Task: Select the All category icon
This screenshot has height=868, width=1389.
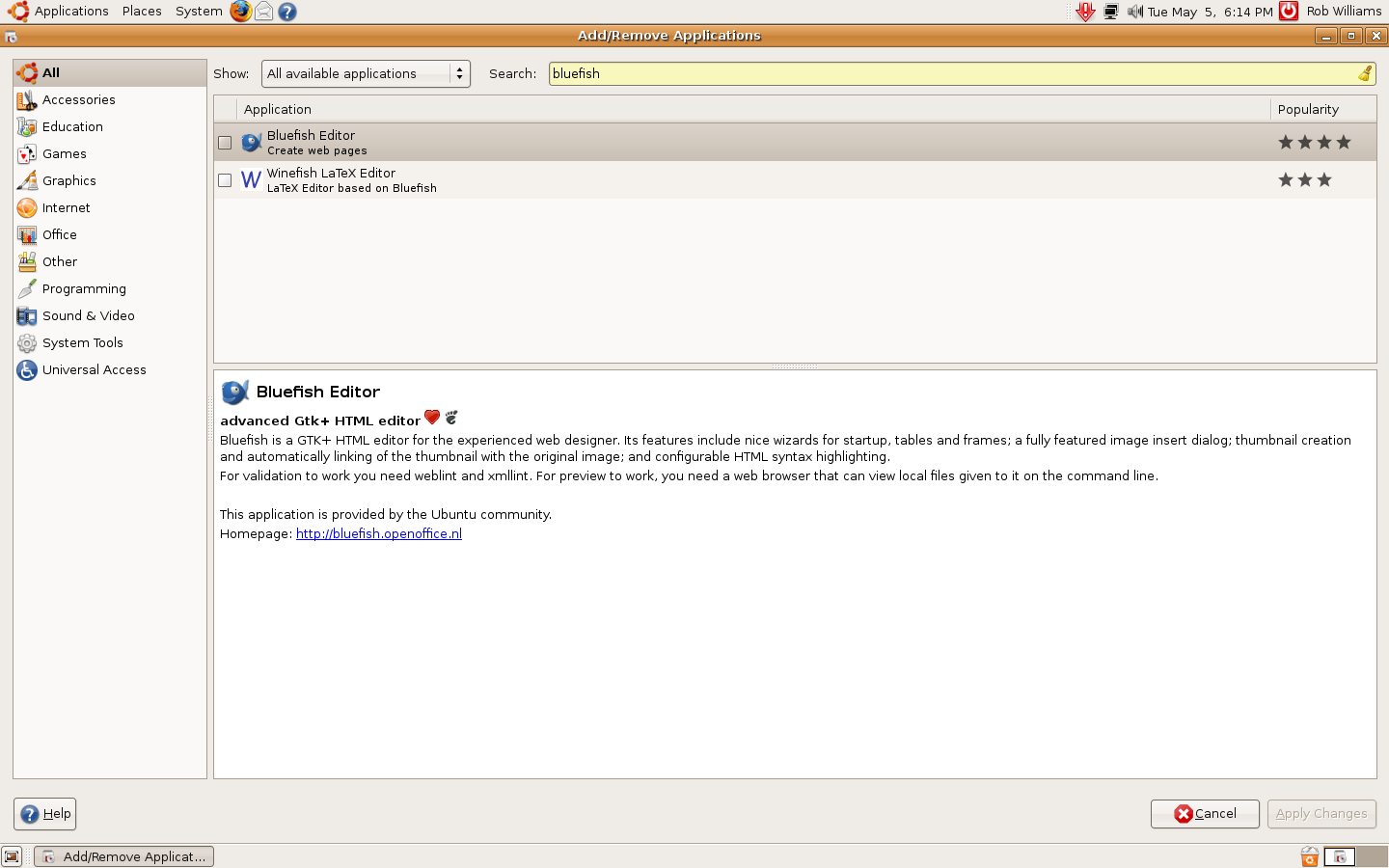Action: tap(27, 73)
